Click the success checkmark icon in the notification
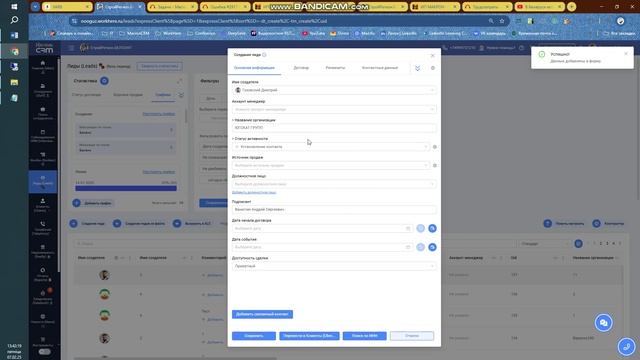This screenshot has width=640, height=360. click(542, 54)
